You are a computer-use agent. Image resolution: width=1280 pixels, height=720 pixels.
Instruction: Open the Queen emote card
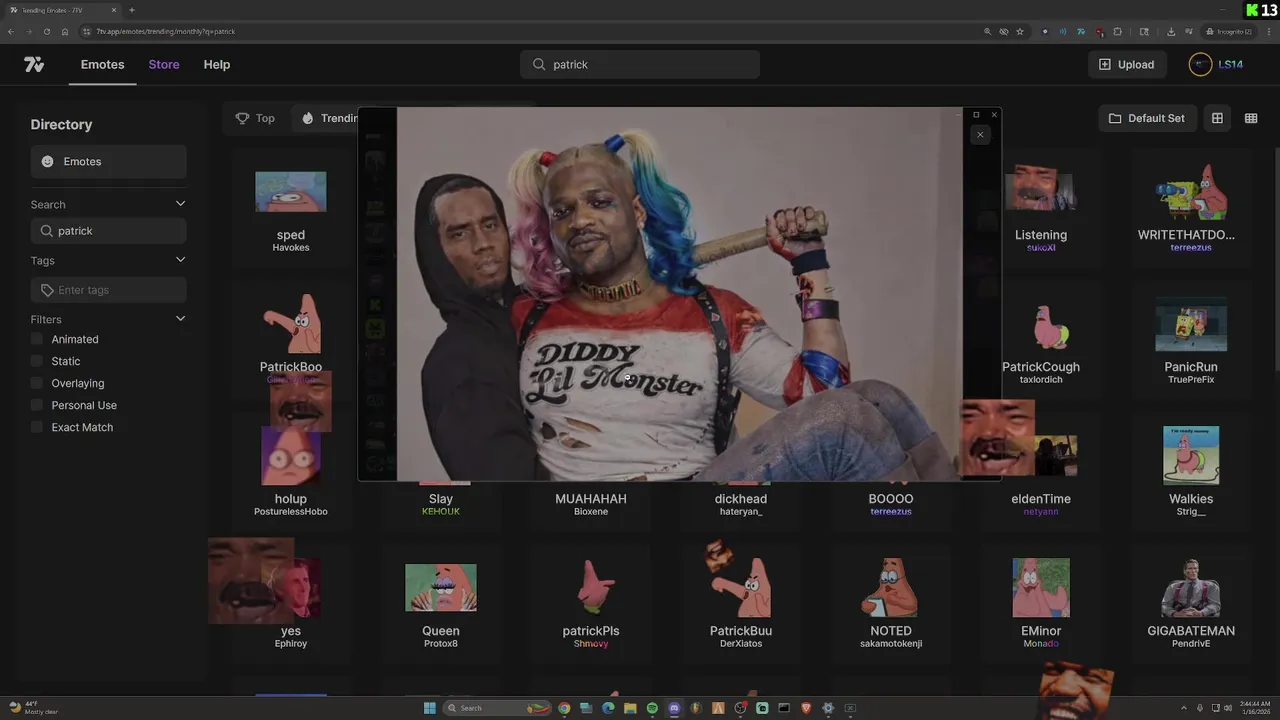441,605
